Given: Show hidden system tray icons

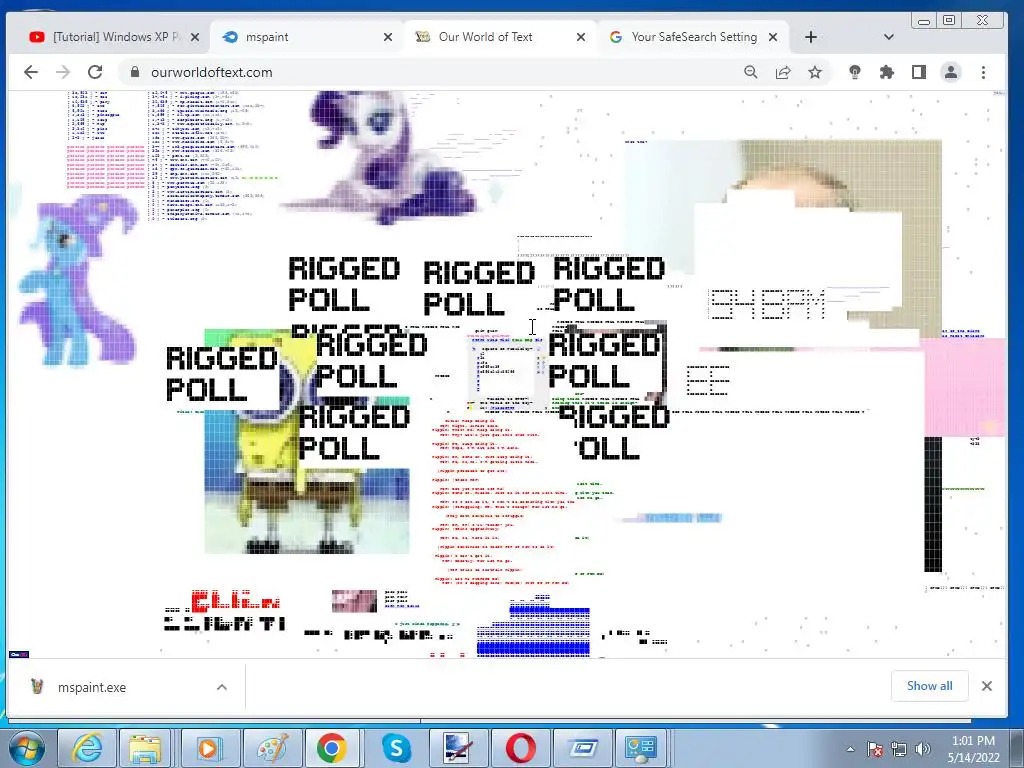Looking at the screenshot, I should (x=850, y=749).
